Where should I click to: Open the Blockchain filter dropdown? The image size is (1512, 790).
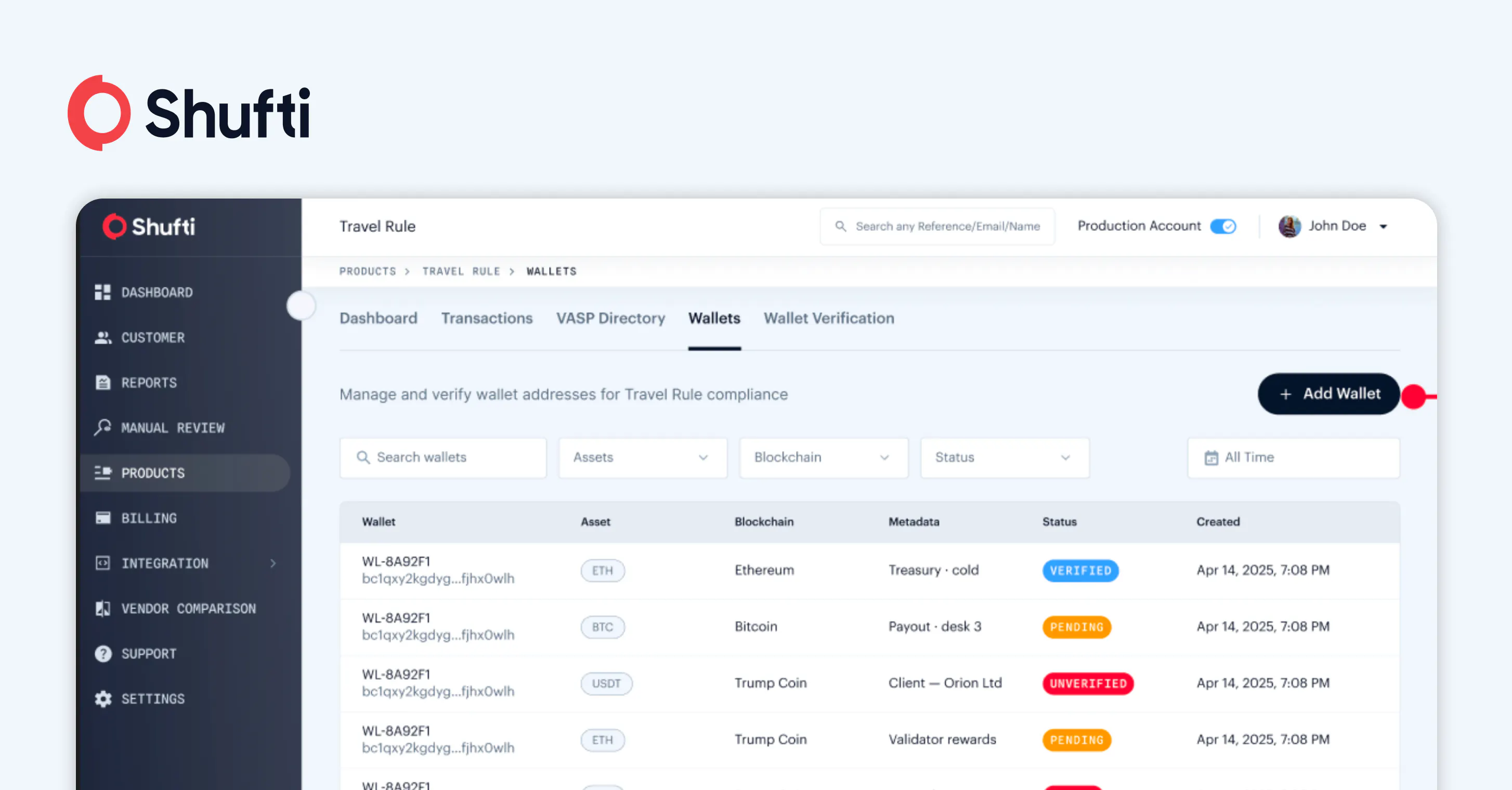pyautogui.click(x=824, y=458)
